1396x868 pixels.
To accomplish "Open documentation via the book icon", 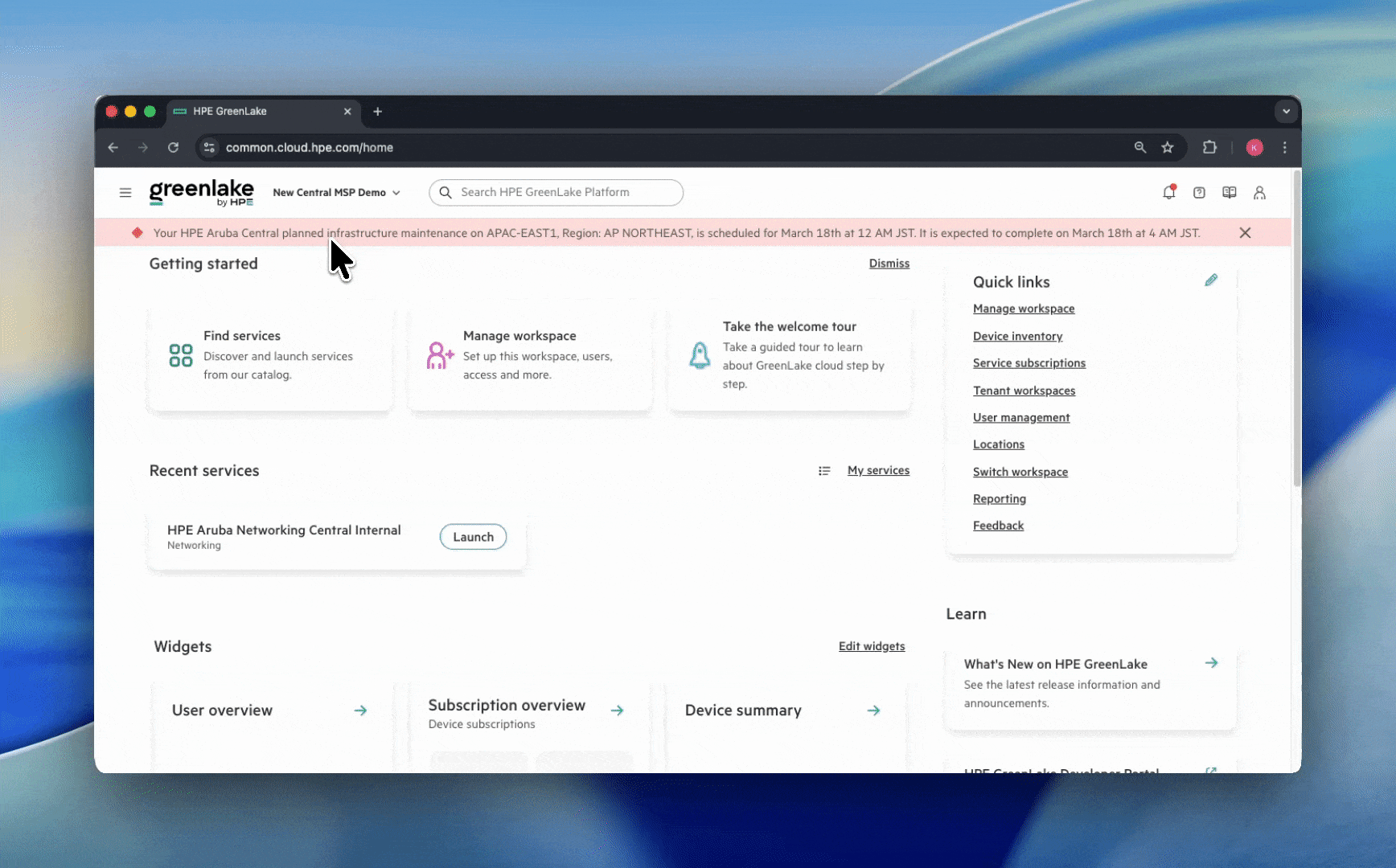I will coord(1229,192).
